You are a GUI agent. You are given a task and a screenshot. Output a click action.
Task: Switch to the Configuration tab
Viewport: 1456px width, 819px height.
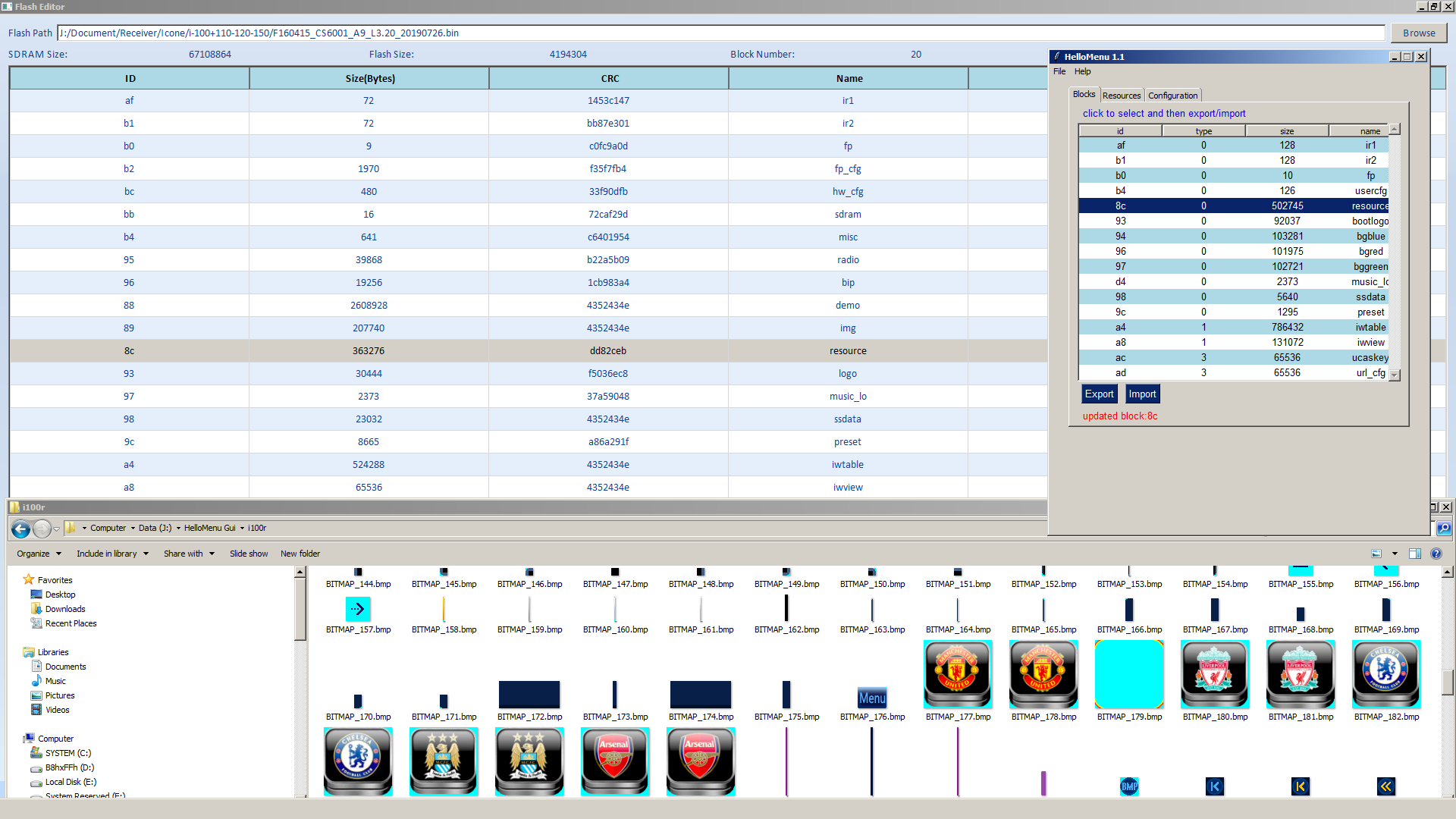click(x=1172, y=96)
